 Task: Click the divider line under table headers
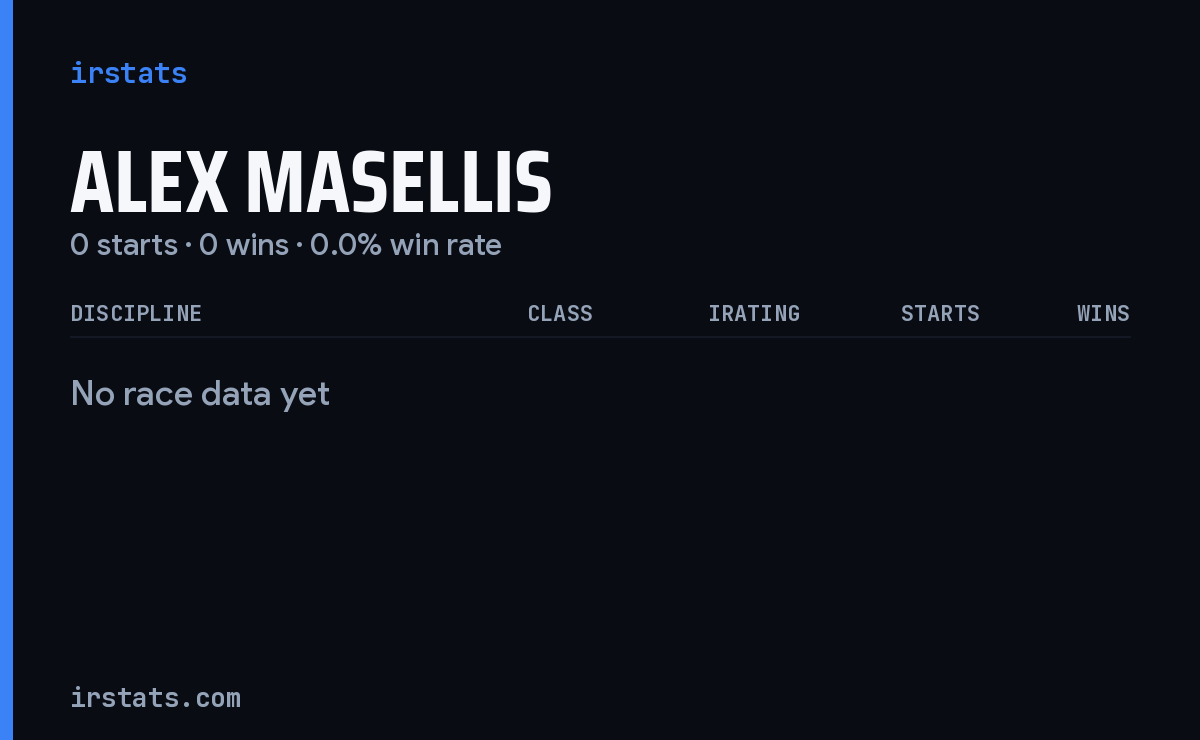600,337
